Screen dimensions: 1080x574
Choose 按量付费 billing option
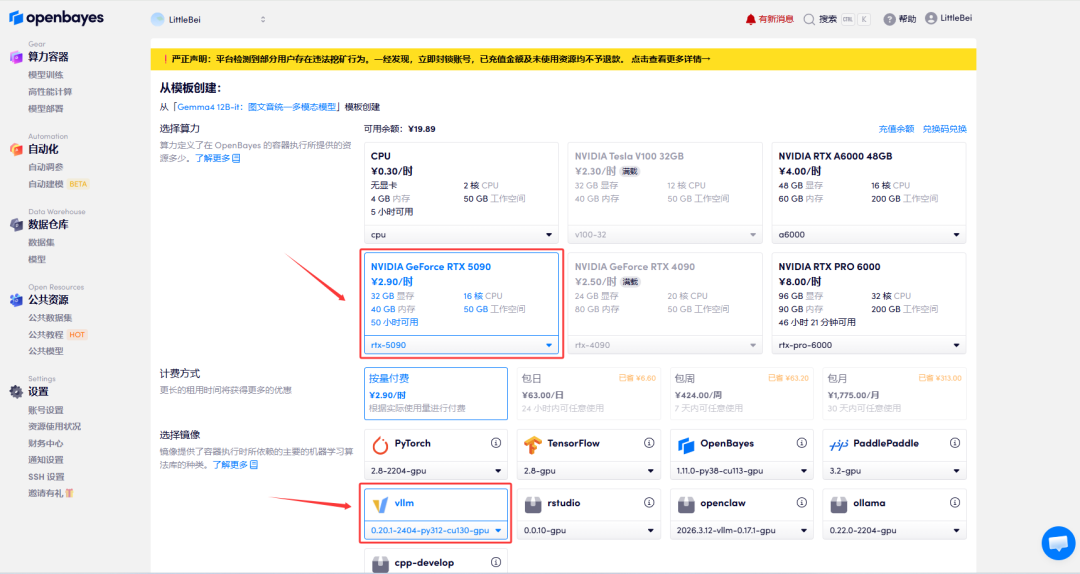pos(436,393)
